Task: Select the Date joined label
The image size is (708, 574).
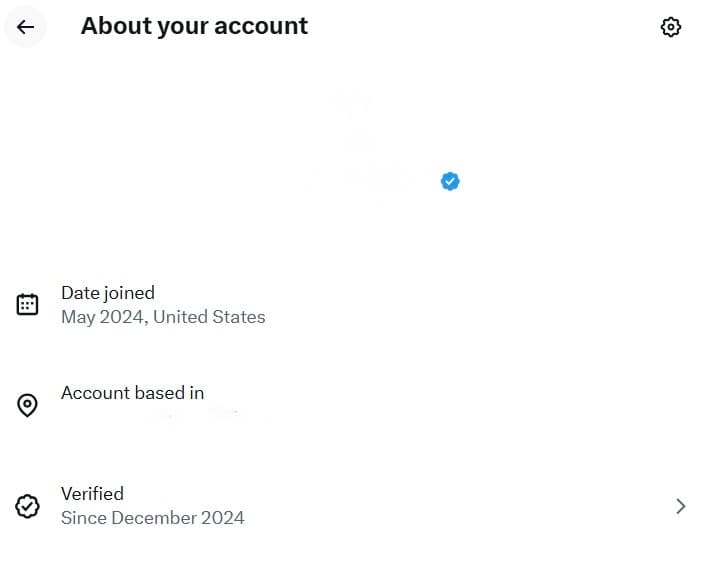Action: (108, 293)
